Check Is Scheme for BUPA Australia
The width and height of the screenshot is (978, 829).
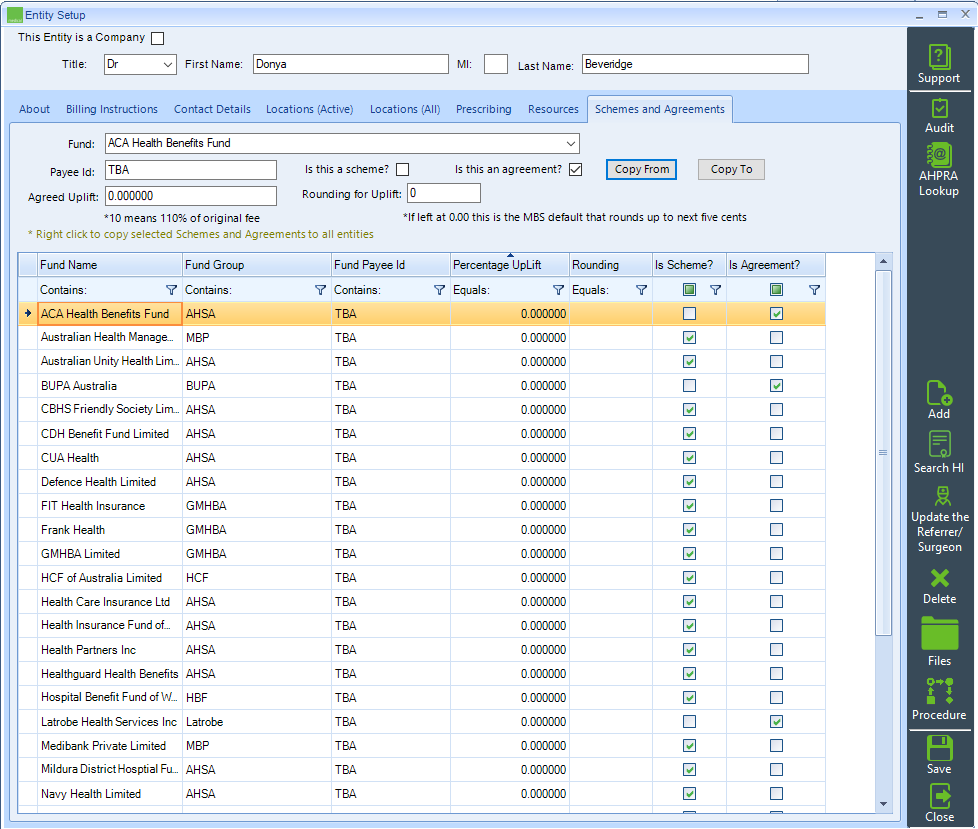(x=689, y=385)
